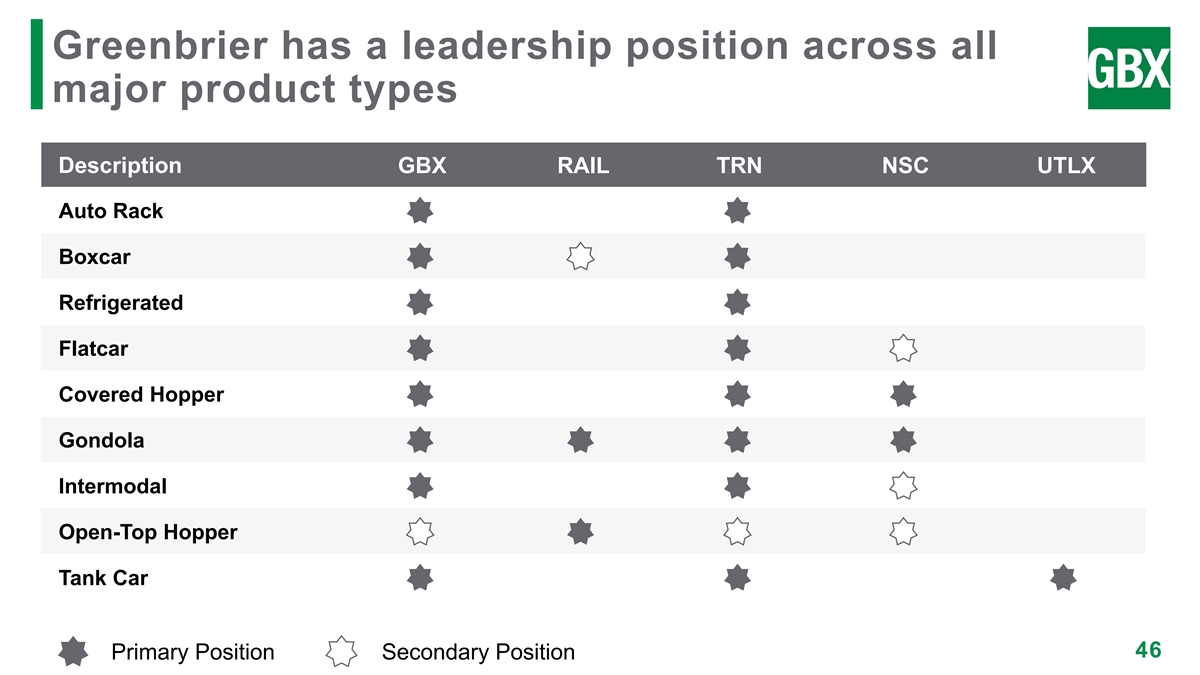1200x675 pixels.
Task: Click the Secondary Position legend text
Action: 478,653
